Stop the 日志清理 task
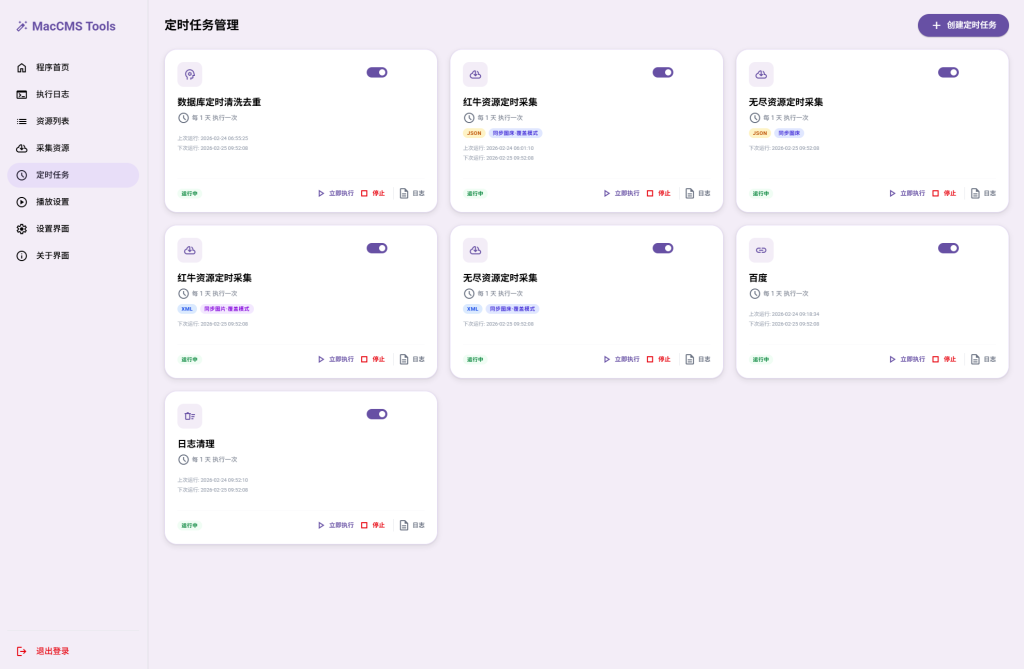The height and width of the screenshot is (669, 1024). click(x=372, y=525)
